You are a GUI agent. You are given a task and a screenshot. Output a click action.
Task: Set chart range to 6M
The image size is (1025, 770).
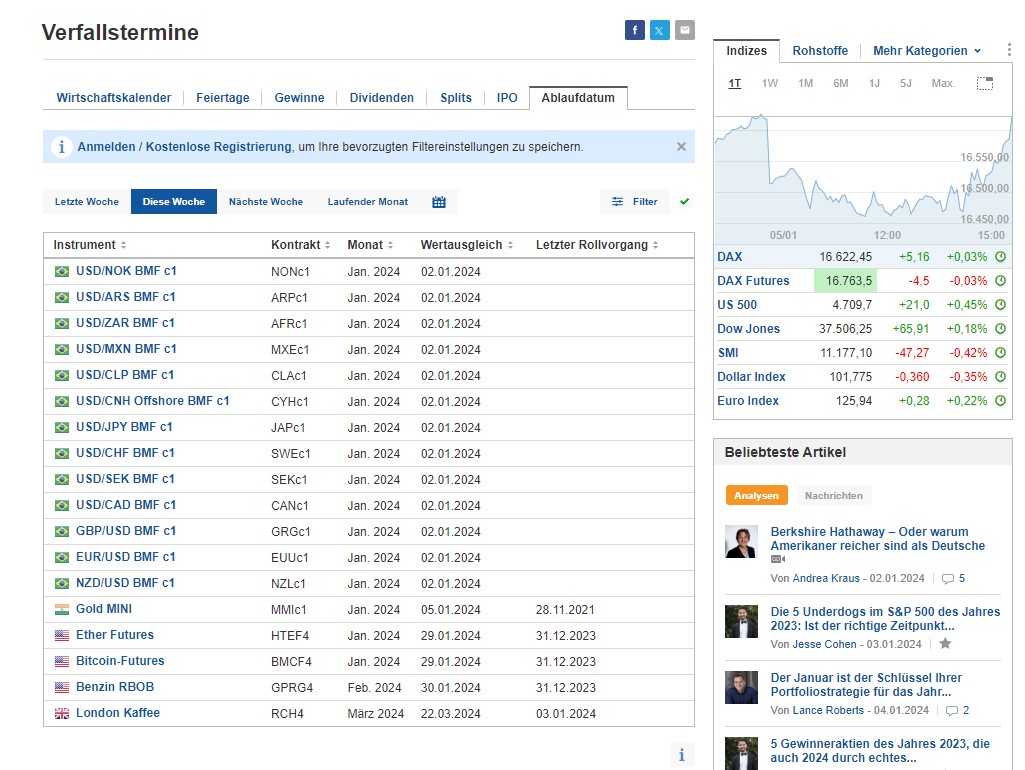click(x=841, y=84)
